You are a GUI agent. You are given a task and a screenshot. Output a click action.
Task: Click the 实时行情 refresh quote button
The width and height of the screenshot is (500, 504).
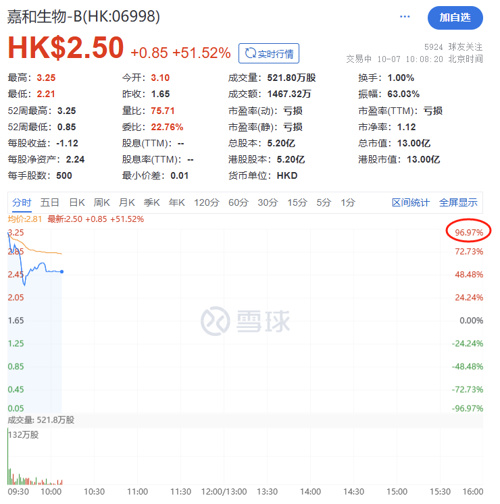(x=269, y=53)
